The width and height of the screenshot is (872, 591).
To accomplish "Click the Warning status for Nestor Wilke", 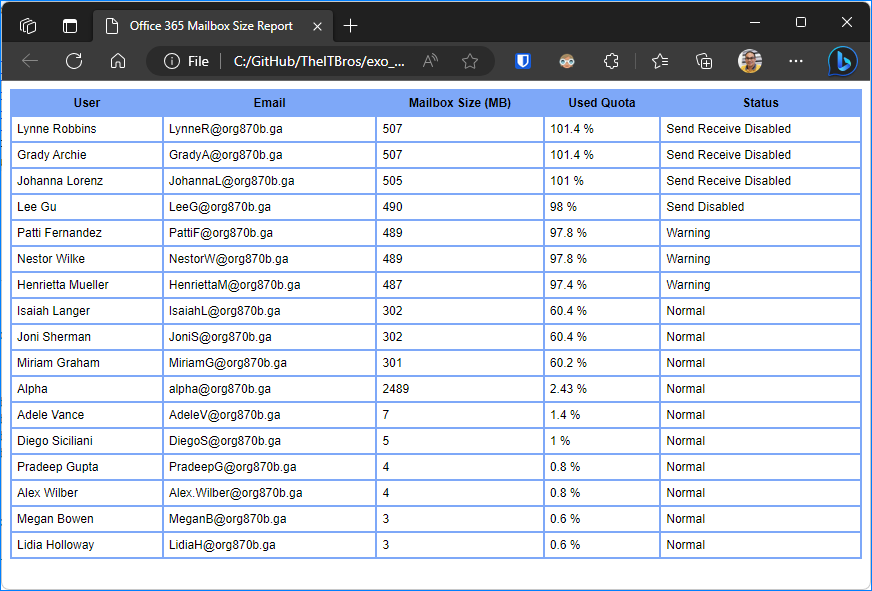I will (x=688, y=259).
